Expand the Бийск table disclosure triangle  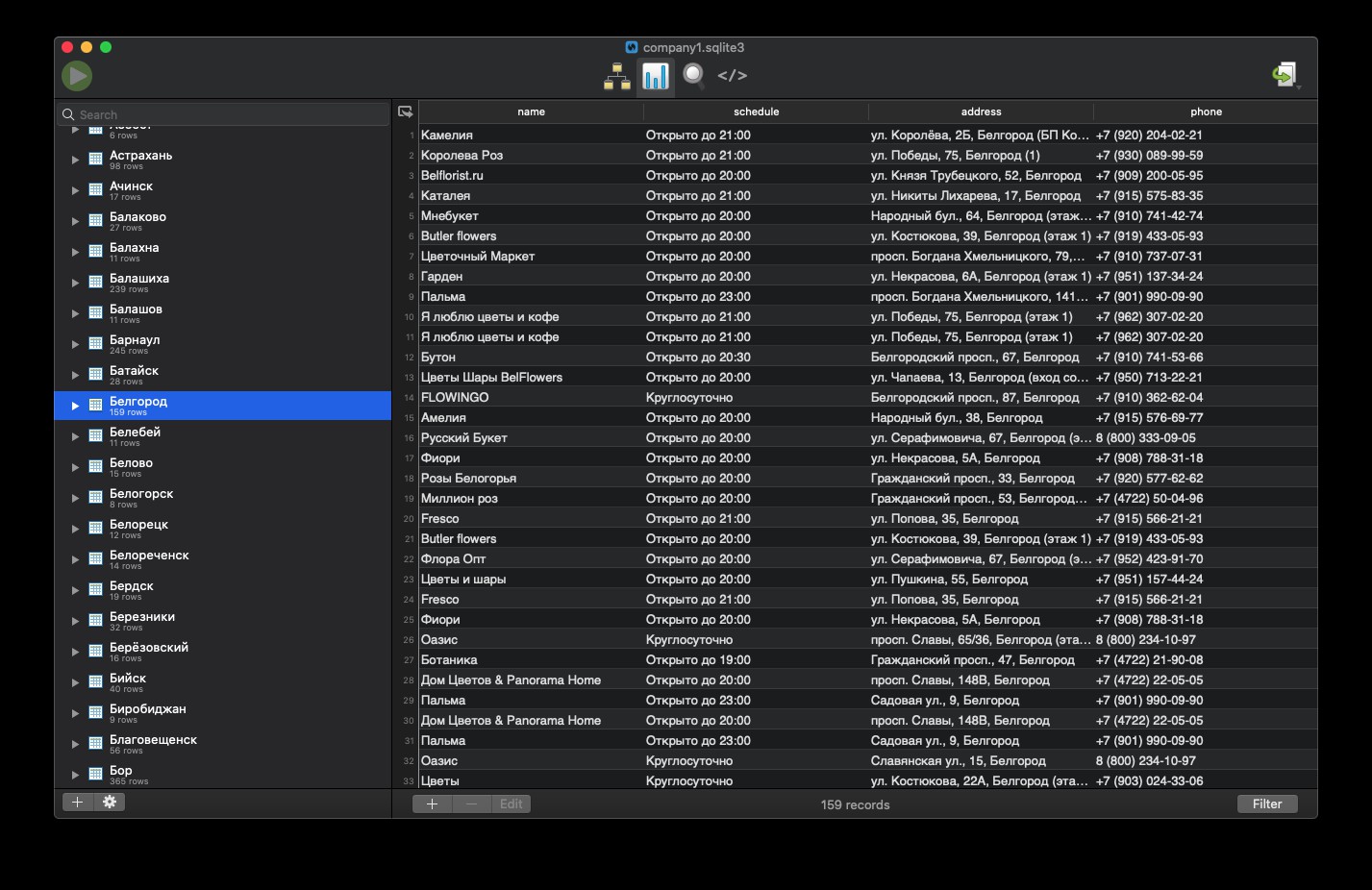(75, 682)
